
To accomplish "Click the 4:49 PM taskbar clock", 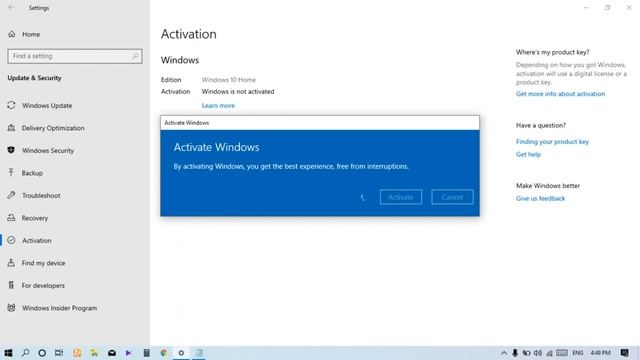I will tap(600, 353).
